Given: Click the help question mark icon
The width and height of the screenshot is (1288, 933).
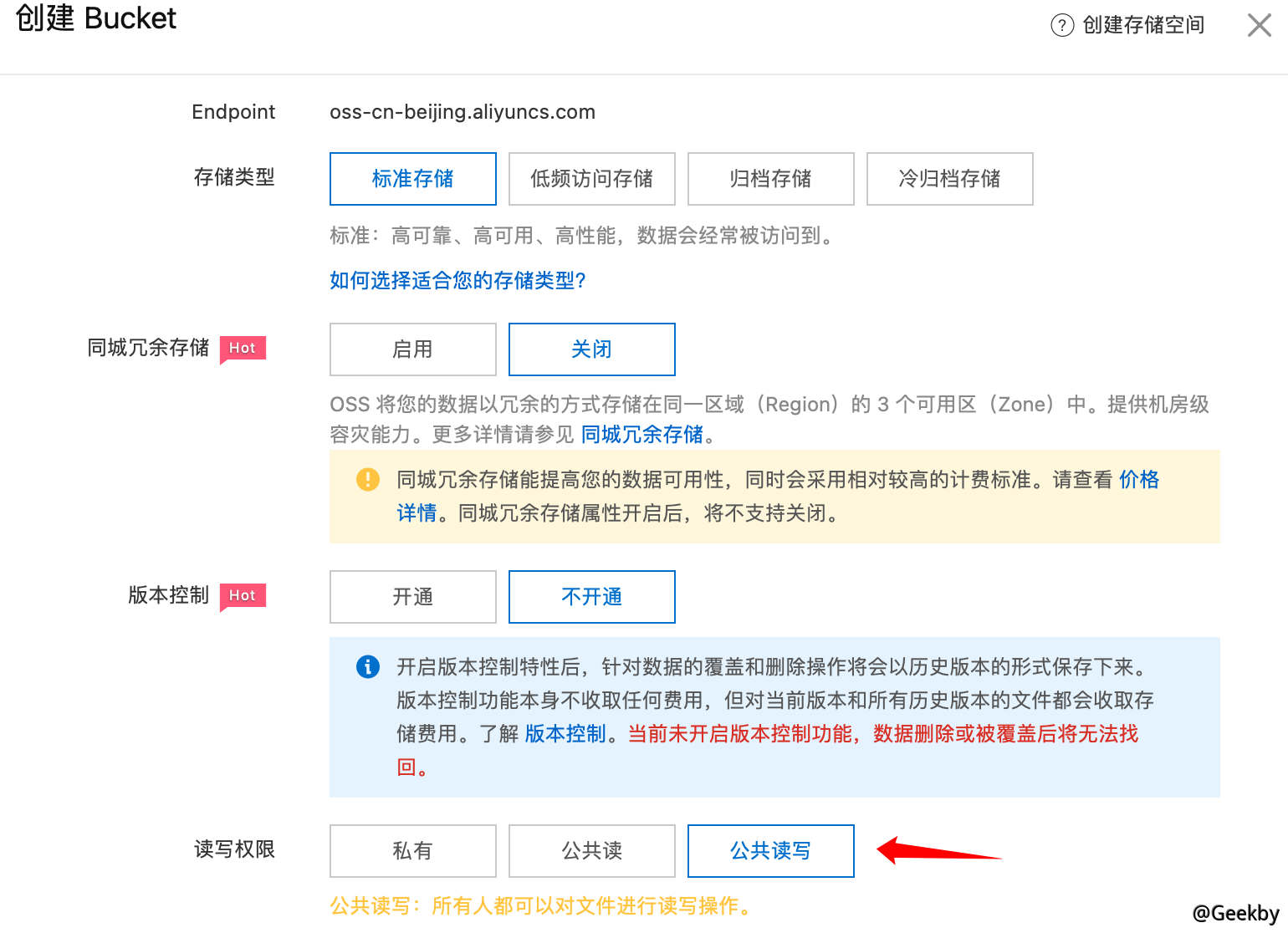Looking at the screenshot, I should (x=1061, y=25).
